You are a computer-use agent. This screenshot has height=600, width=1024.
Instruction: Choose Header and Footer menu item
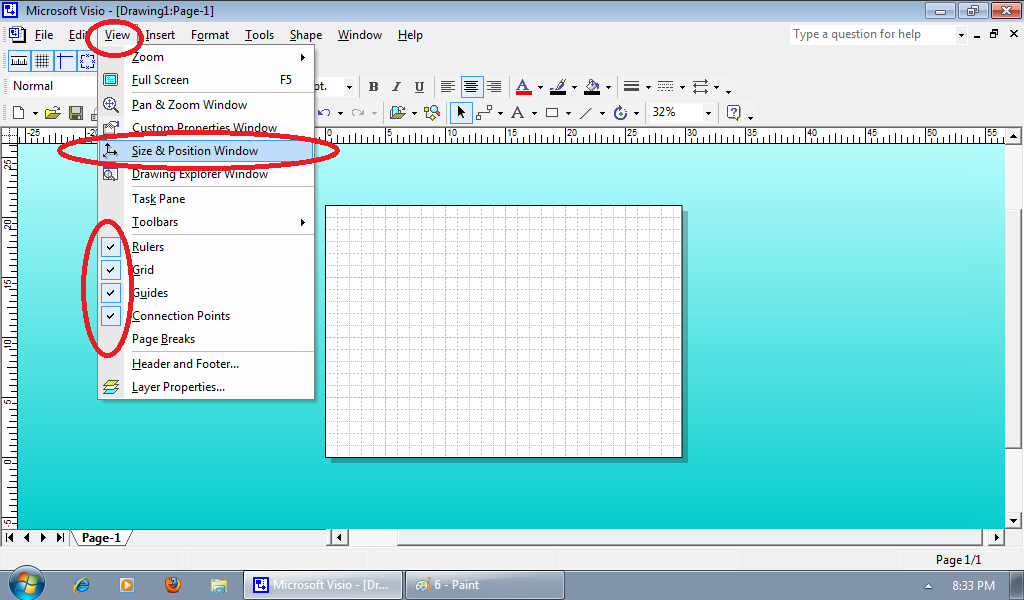pos(208,364)
